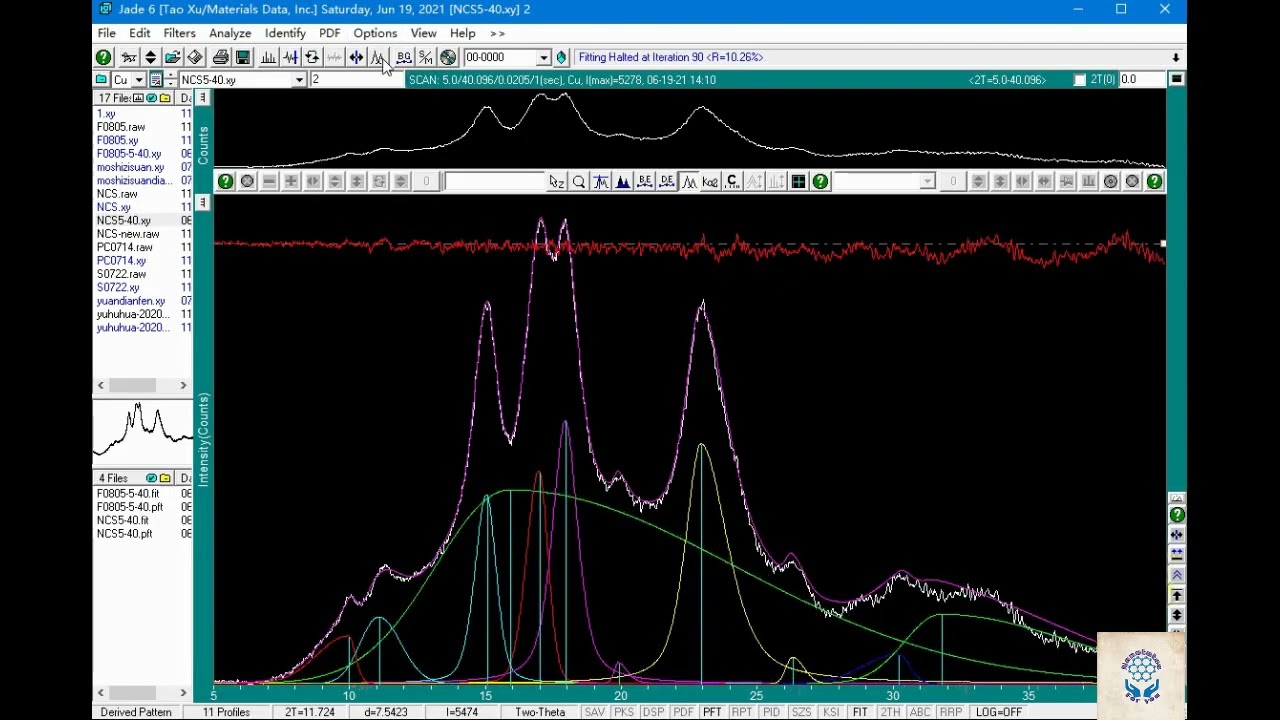Screen dimensions: 1280x720
Task: Open the Identify menu
Action: point(285,33)
